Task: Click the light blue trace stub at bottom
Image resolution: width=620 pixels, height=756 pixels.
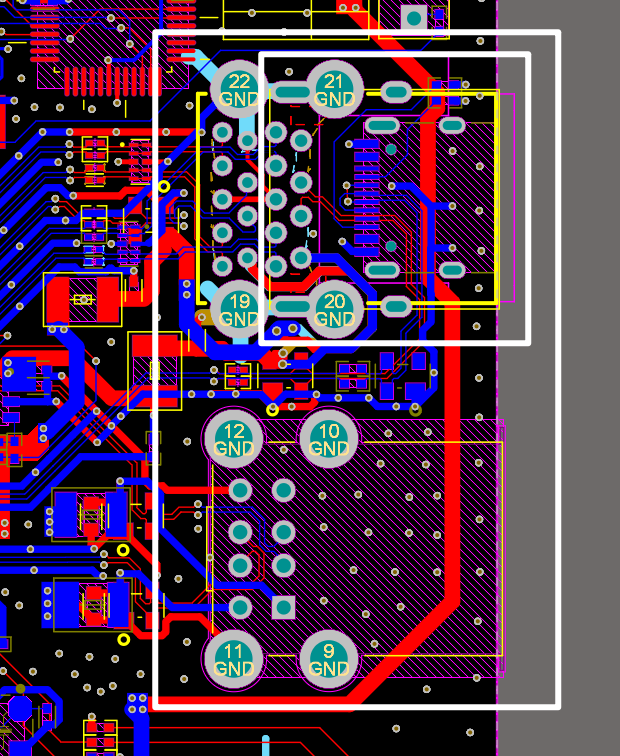Action: pyautogui.click(x=266, y=745)
